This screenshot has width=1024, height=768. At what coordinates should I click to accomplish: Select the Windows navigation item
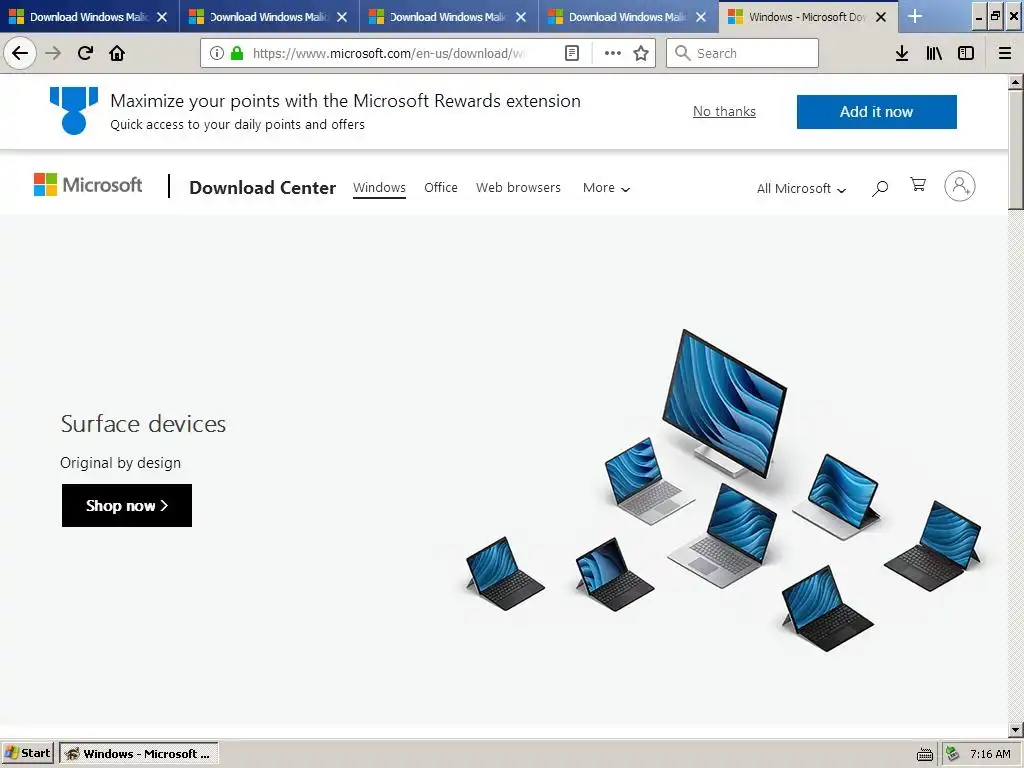379,187
